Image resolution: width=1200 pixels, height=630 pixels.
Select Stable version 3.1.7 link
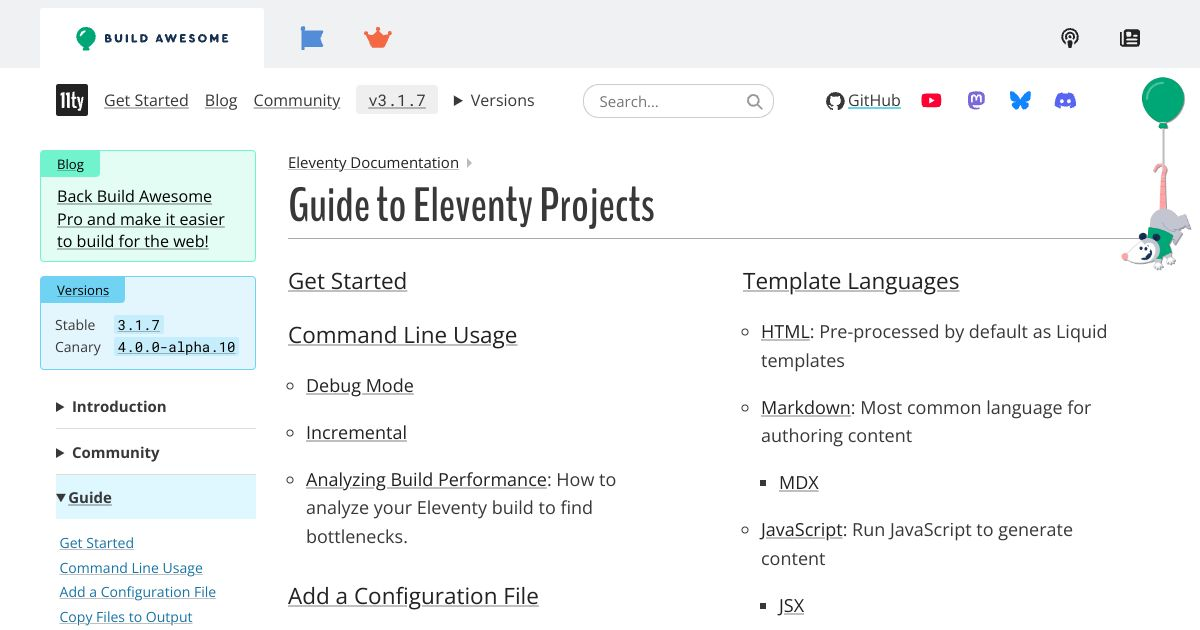tap(139, 325)
